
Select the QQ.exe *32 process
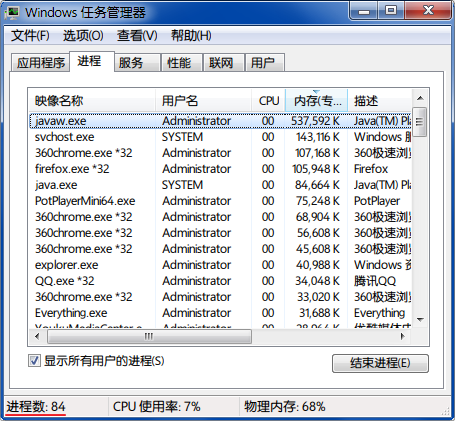click(x=220, y=281)
